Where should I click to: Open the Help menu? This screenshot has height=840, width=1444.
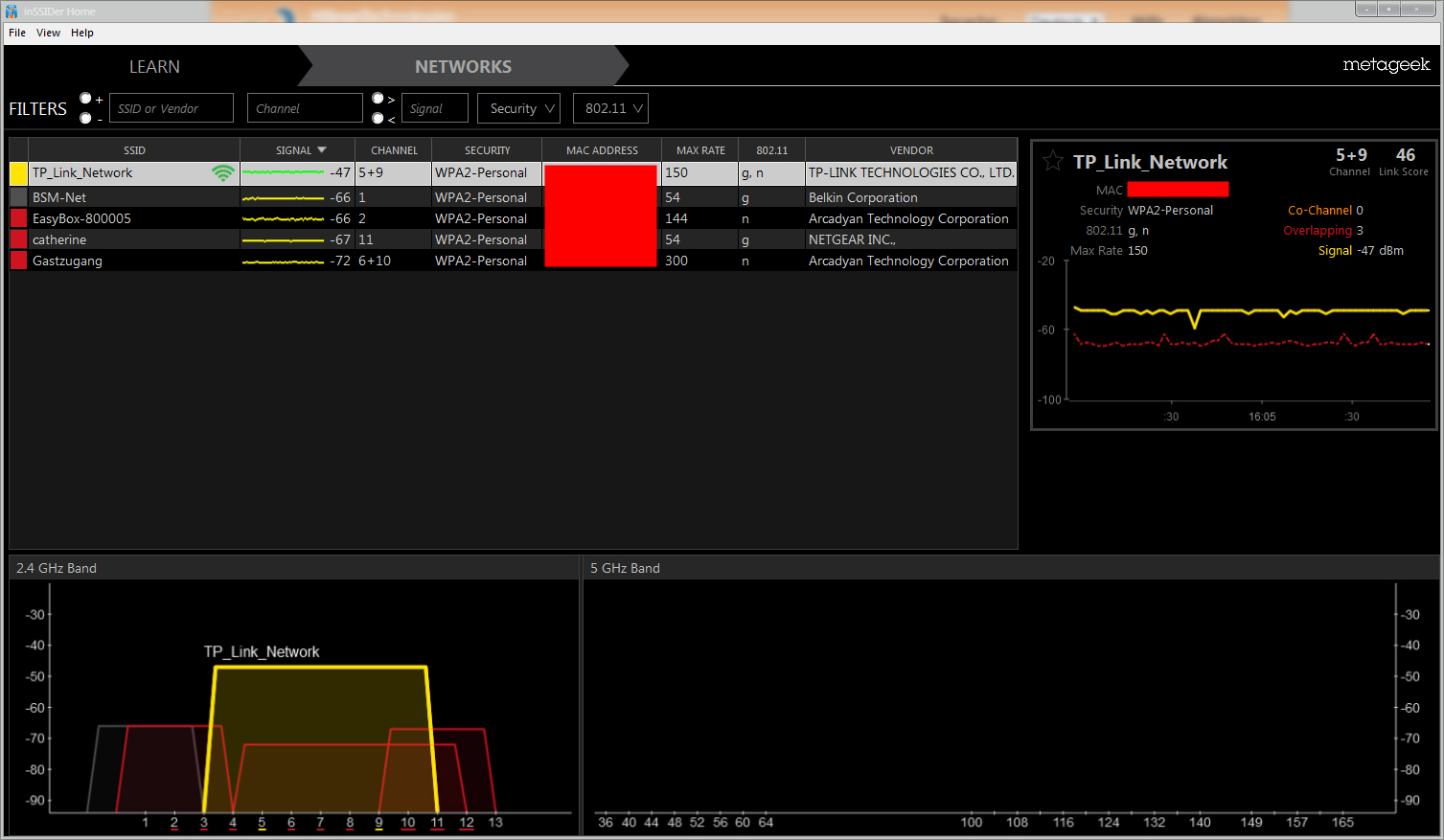click(82, 33)
